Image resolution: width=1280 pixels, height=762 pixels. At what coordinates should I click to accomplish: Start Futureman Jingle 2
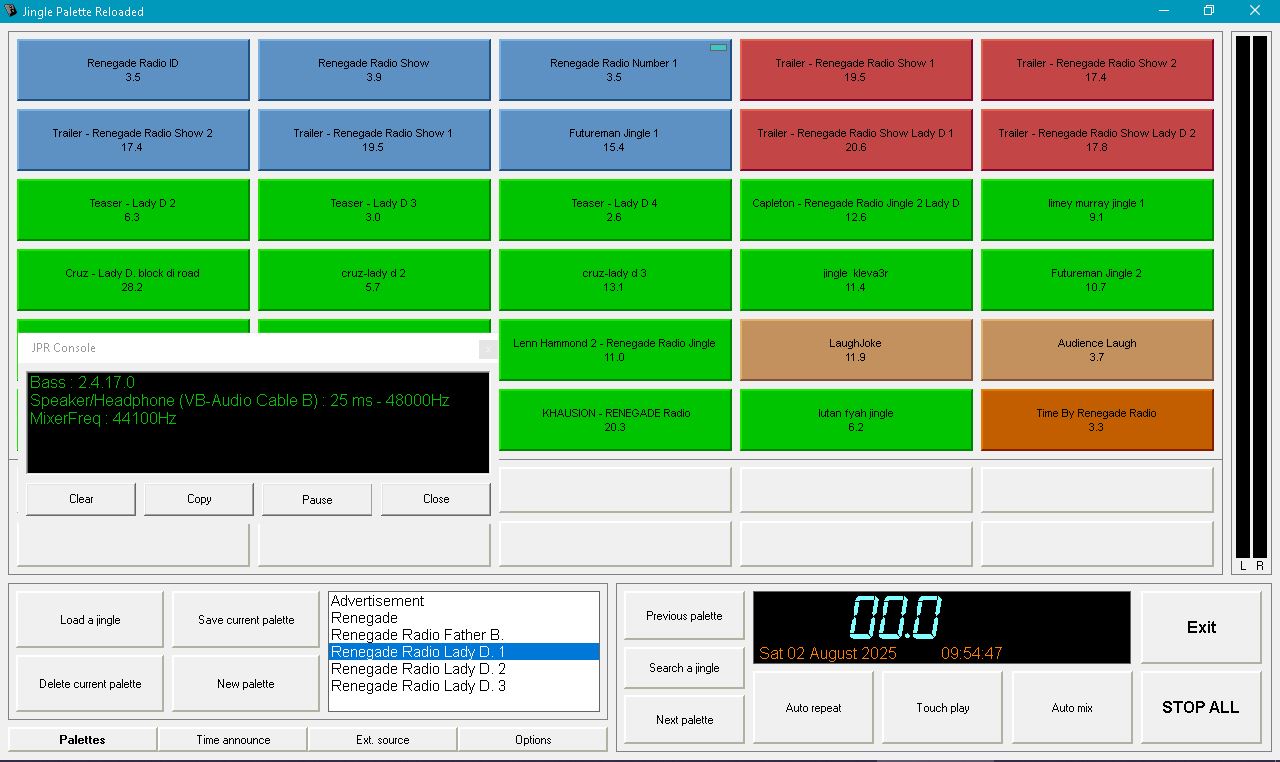[x=1097, y=280]
